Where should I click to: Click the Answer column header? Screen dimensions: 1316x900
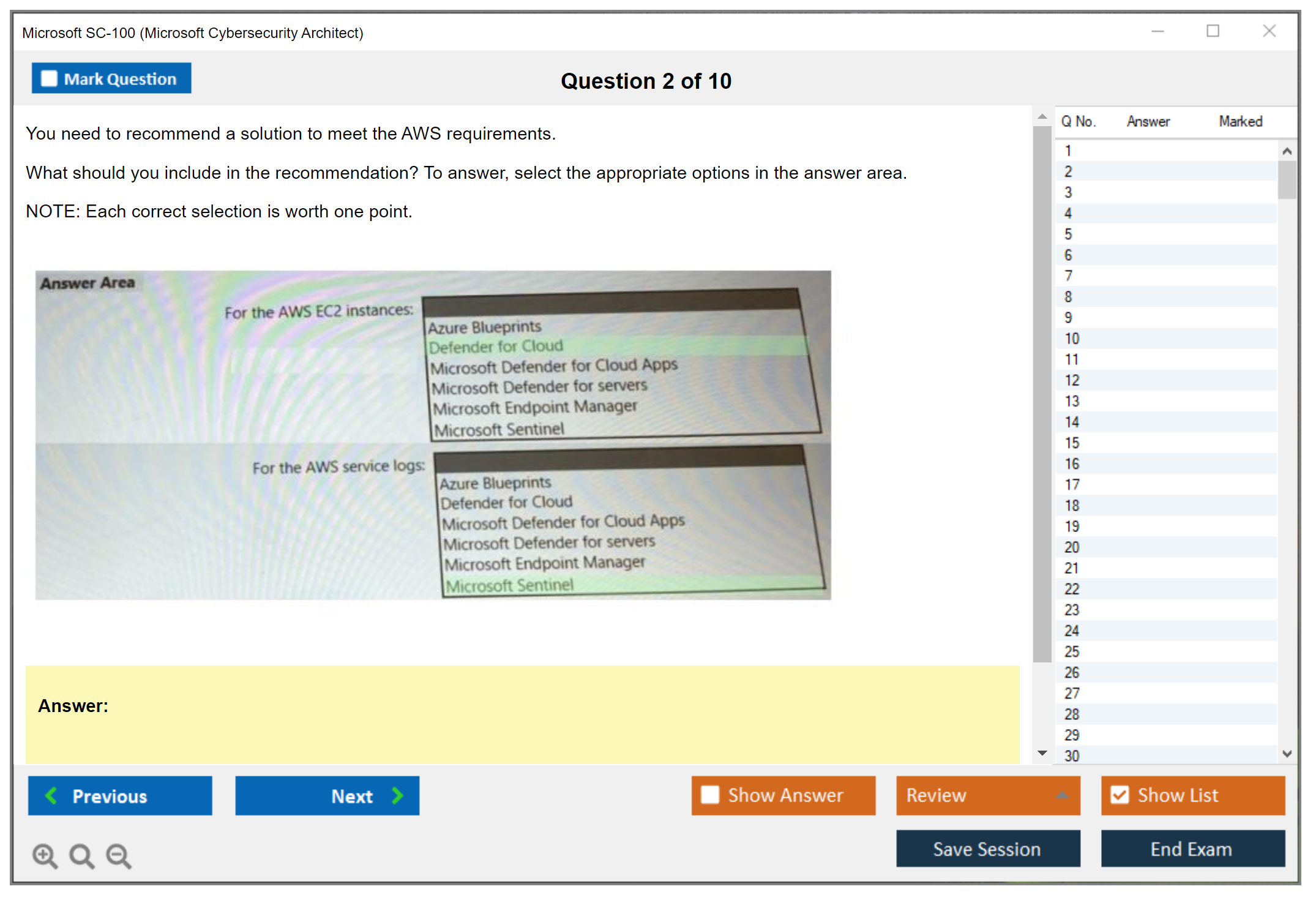tap(1148, 121)
